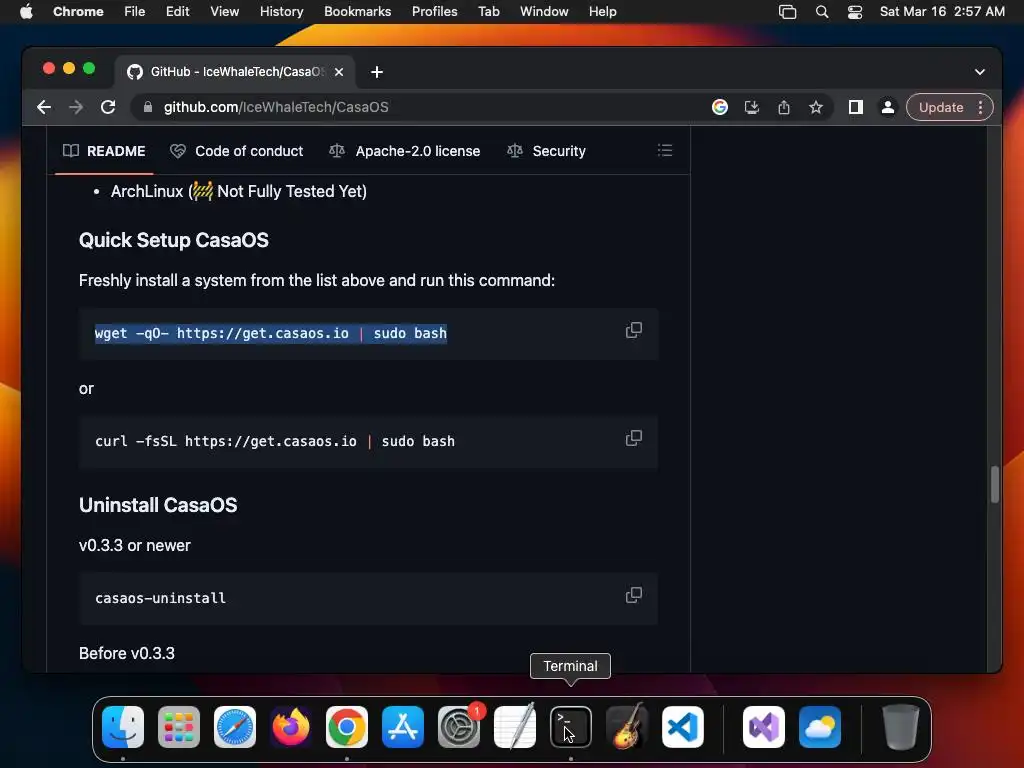Image resolution: width=1024 pixels, height=768 pixels.
Task: Open Chrome three-dot menu
Action: (980, 107)
